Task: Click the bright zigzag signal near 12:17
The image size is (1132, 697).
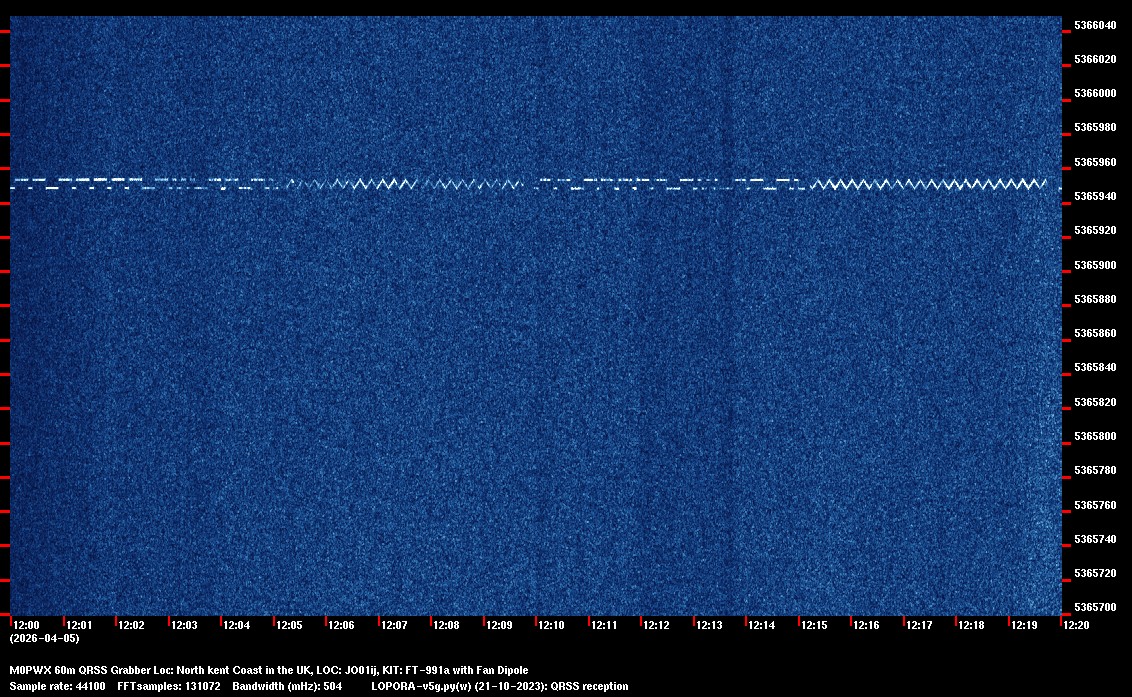Action: pyautogui.click(x=918, y=184)
